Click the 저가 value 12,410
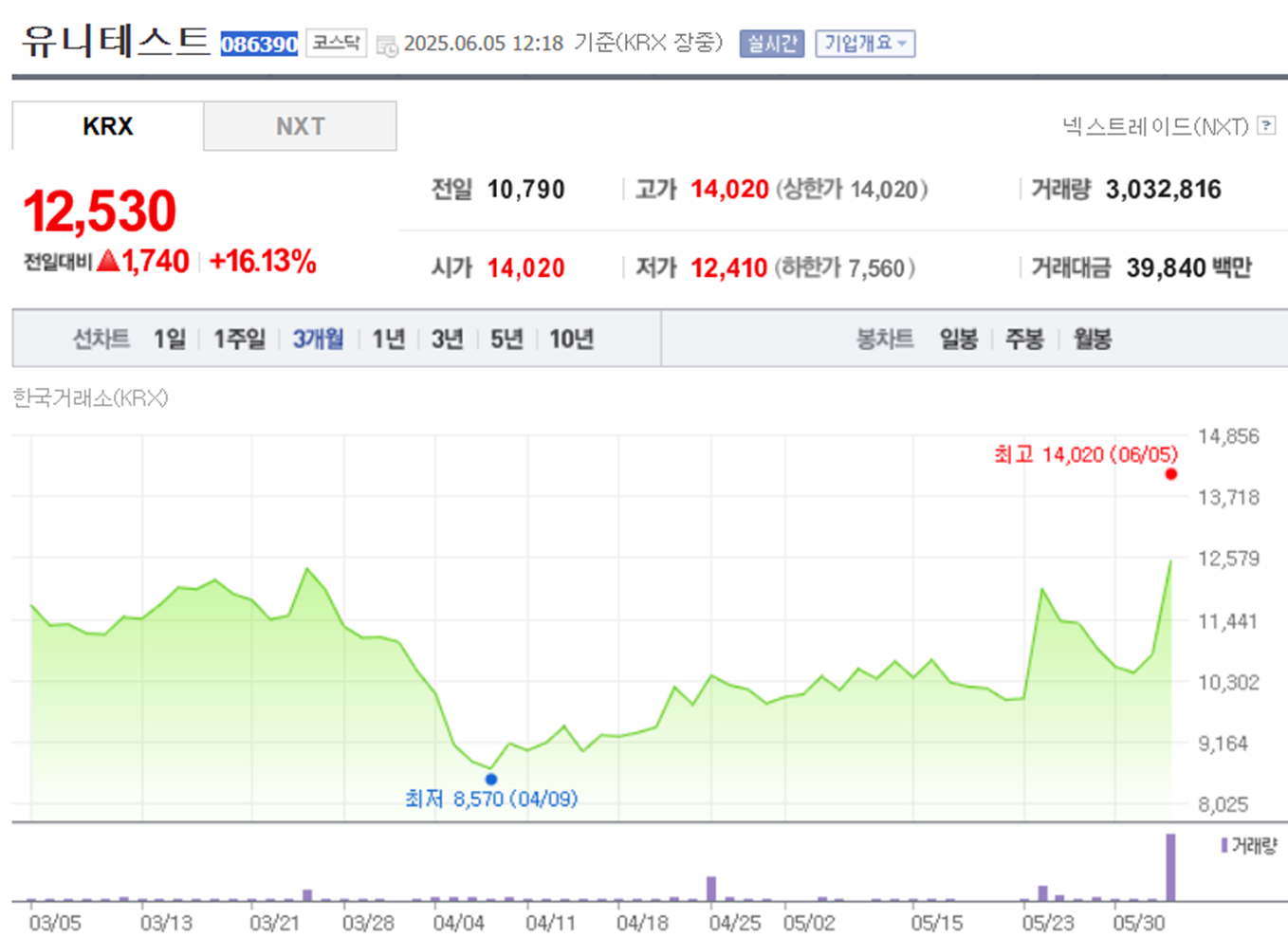Screen dimensions: 1288x938 pyautogui.click(x=728, y=268)
